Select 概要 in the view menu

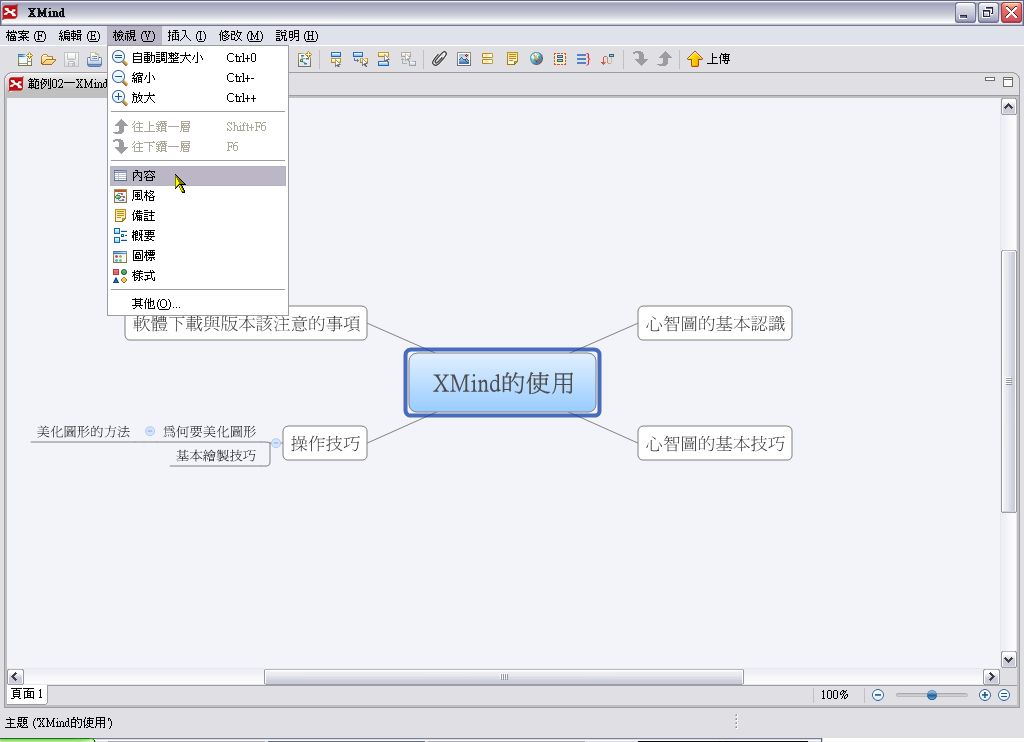coord(199,236)
